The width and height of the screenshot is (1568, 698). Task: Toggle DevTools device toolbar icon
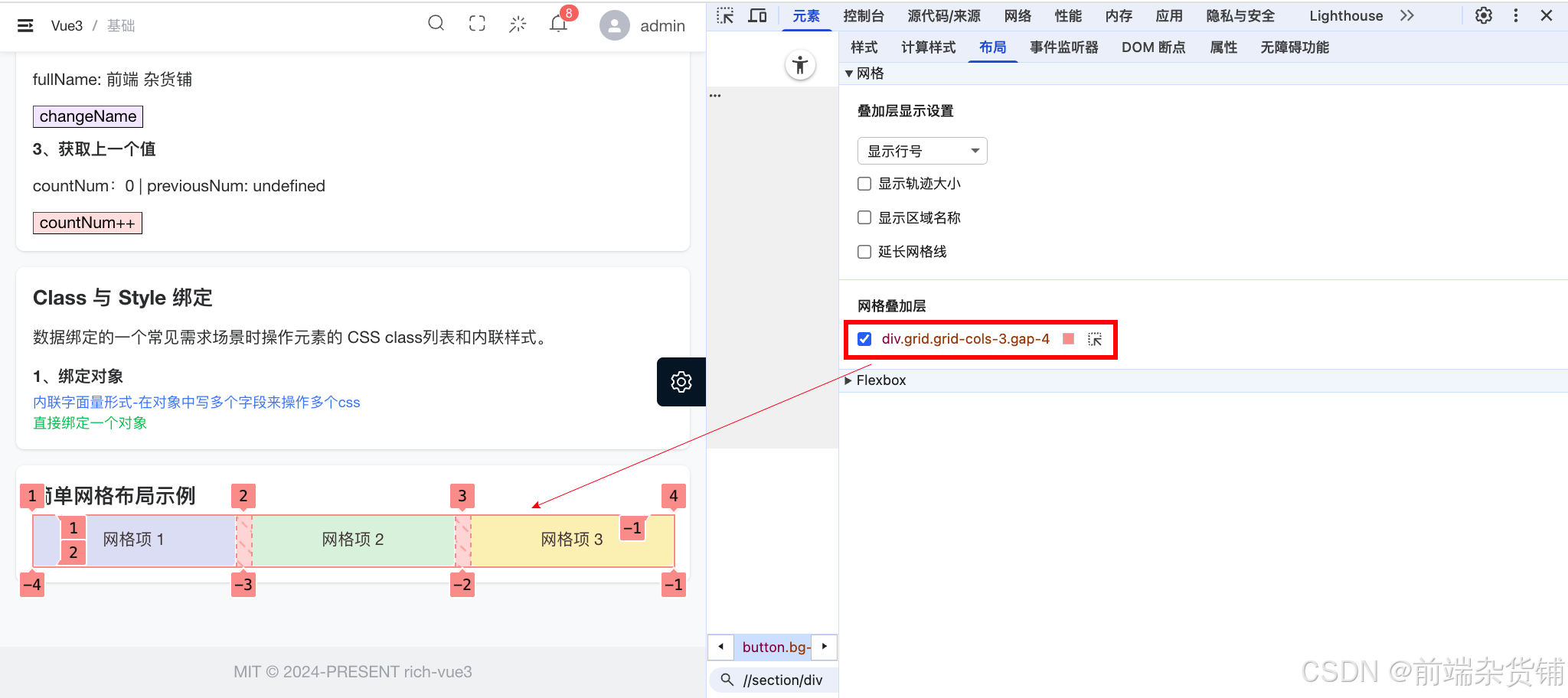click(x=757, y=15)
